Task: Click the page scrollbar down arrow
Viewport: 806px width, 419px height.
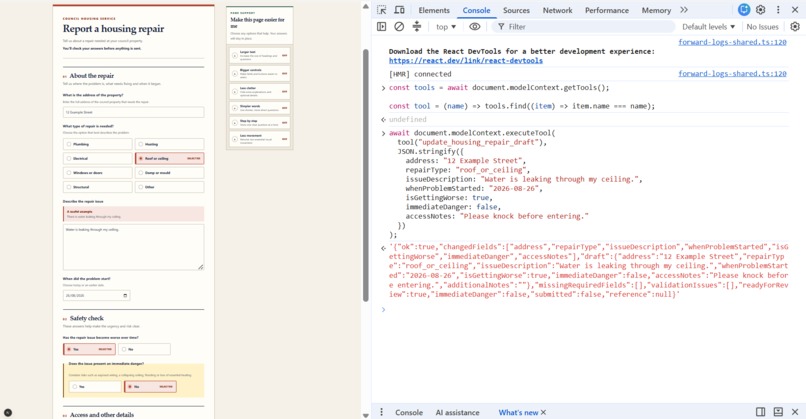Action: 365,415
